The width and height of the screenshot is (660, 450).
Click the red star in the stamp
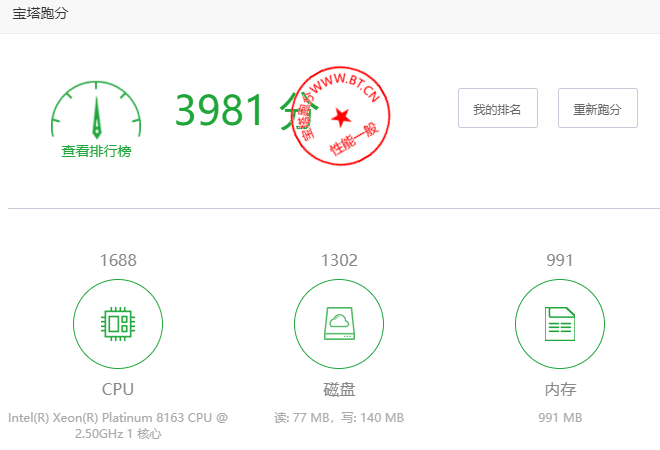click(x=341, y=117)
